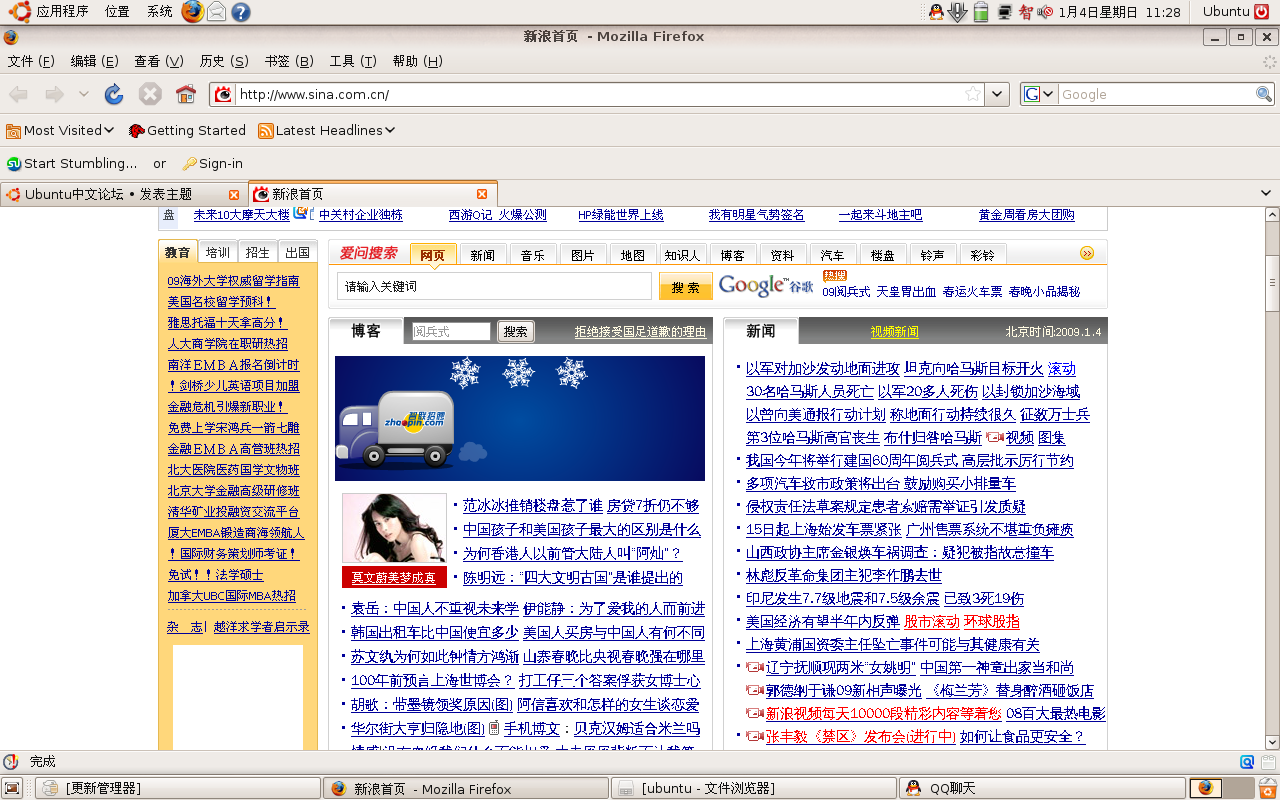
Task: Open the search engine selector dropdown
Action: (x=1039, y=94)
